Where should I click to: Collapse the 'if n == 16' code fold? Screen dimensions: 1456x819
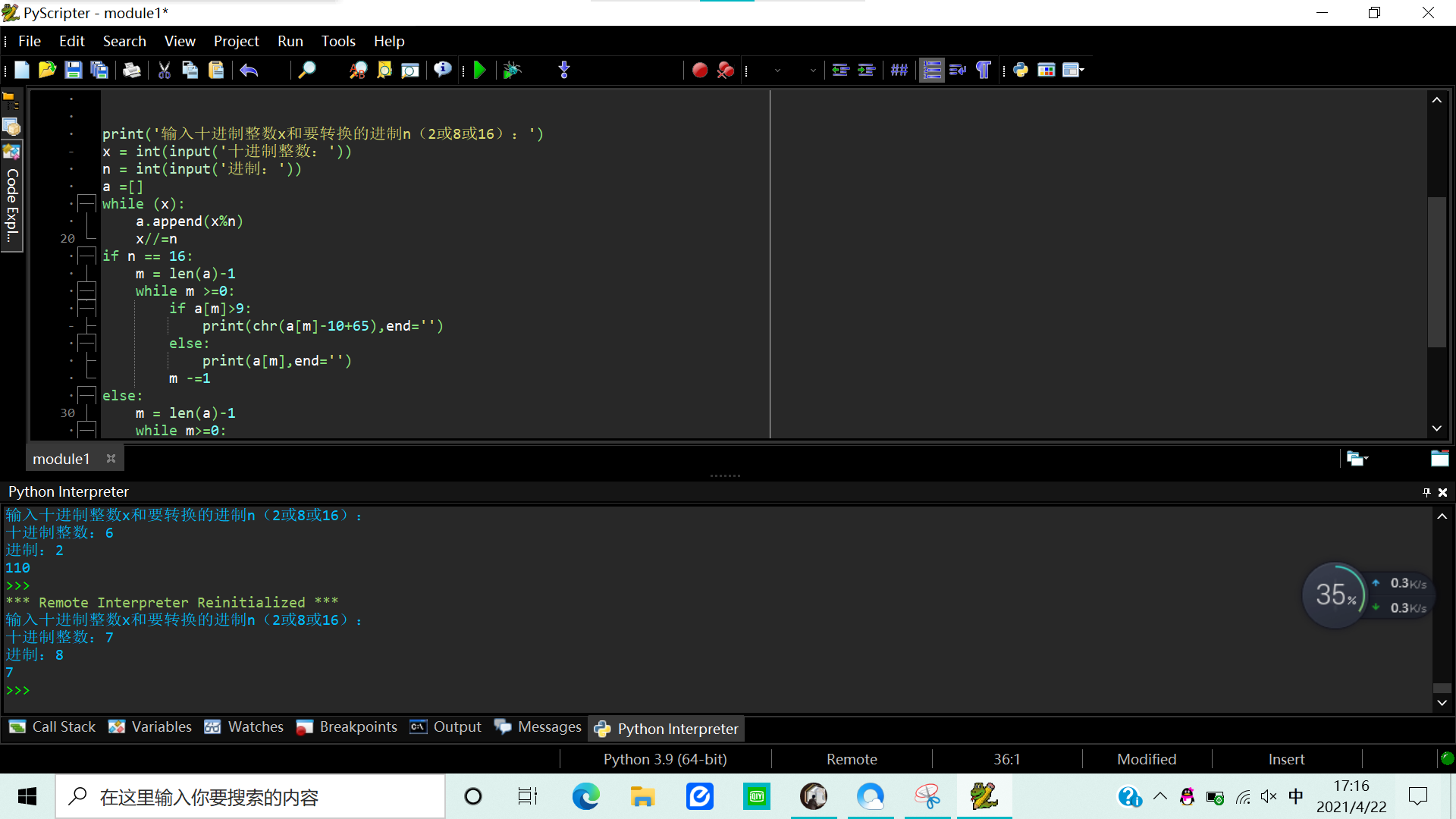(87, 256)
